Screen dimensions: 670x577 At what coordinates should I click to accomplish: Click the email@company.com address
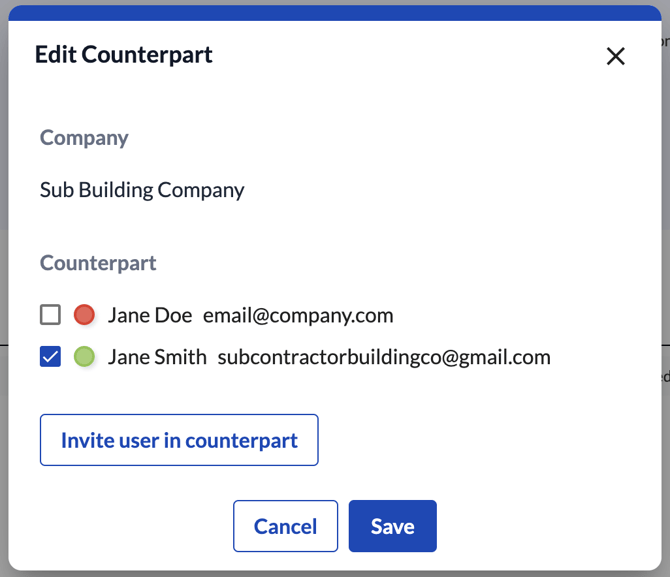298,315
